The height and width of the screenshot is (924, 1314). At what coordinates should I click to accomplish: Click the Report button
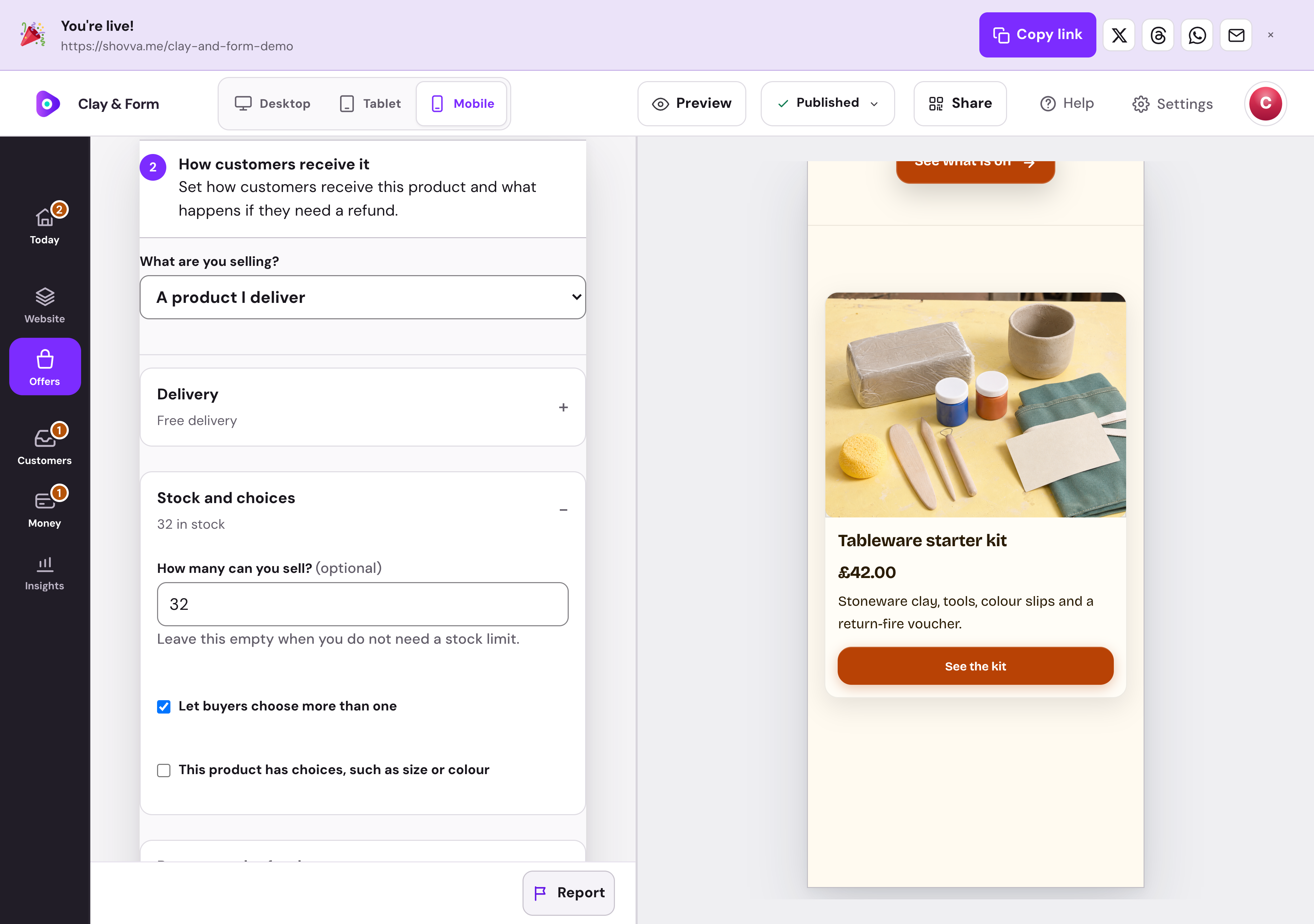[x=568, y=893]
